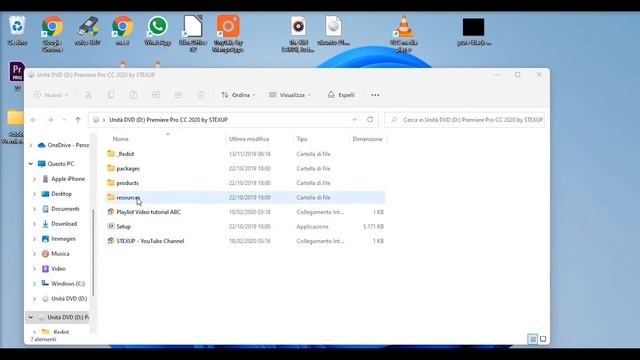Select the LibreOffice desktop shortcut
640x360 pixels.
(x=193, y=33)
